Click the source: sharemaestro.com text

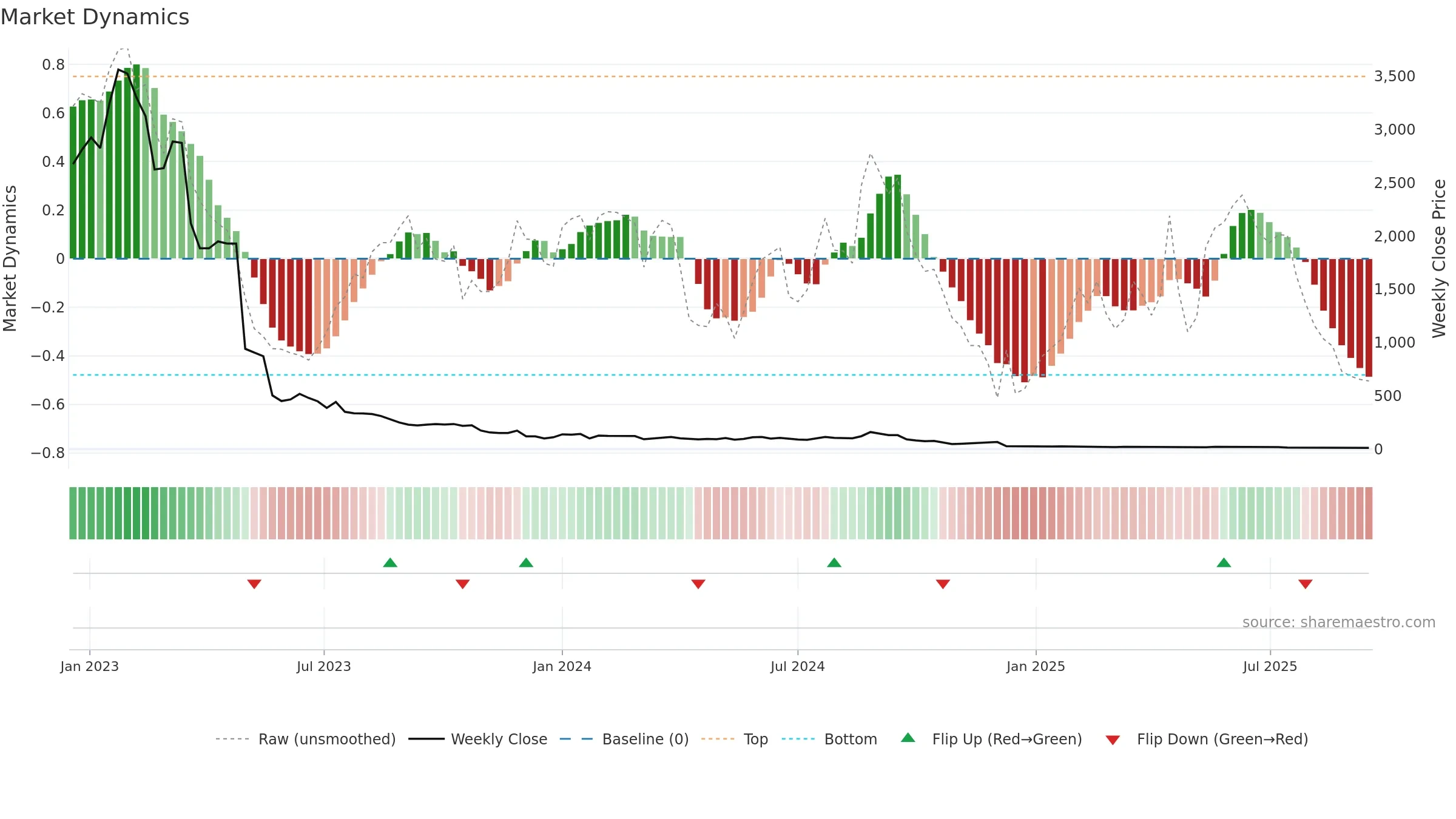click(1339, 622)
